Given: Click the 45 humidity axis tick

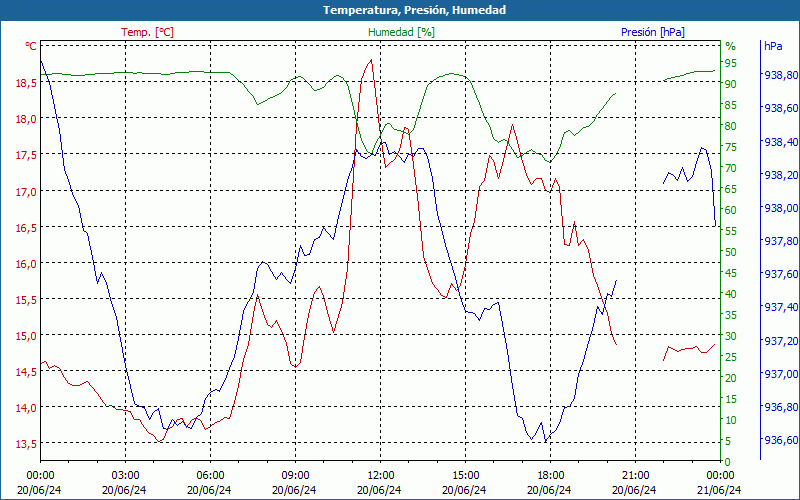Looking at the screenshot, I should pos(731,273).
